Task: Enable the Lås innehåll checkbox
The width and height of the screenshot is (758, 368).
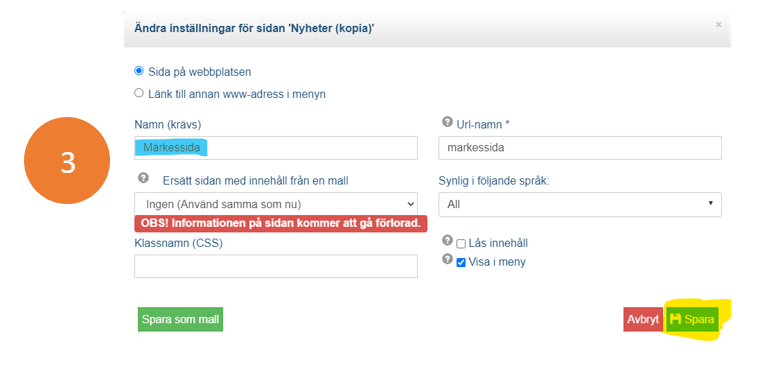Action: click(461, 244)
